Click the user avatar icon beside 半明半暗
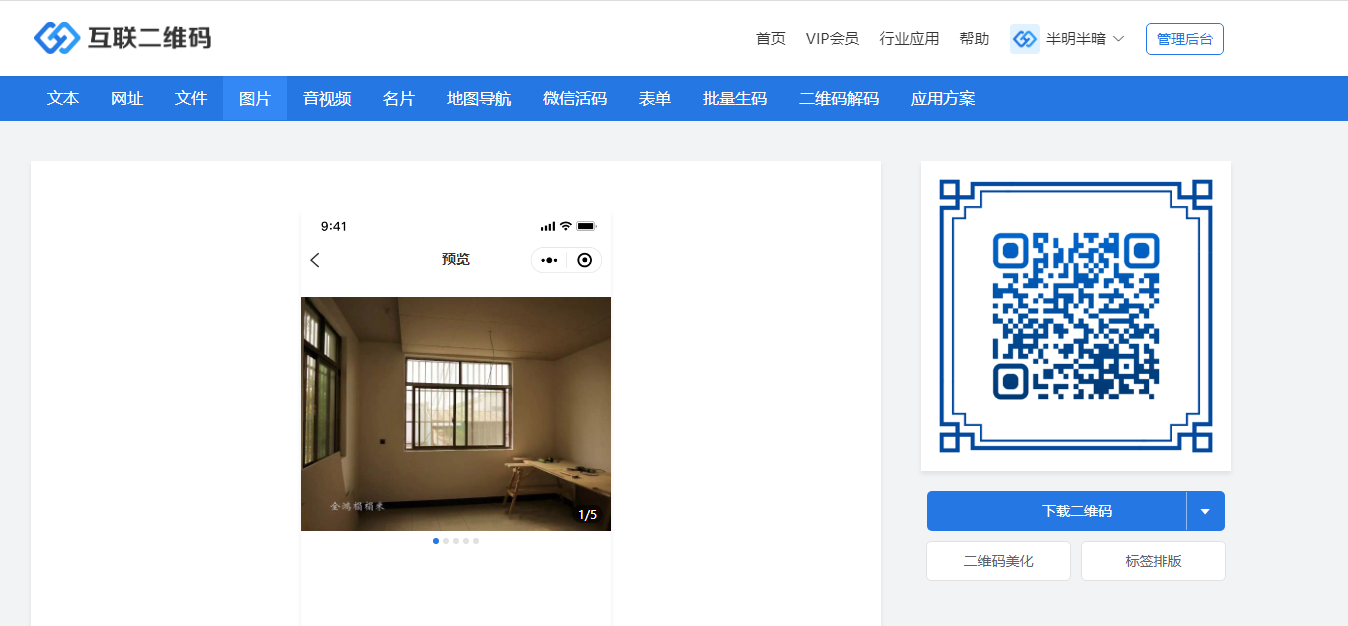This screenshot has width=1348, height=626. coord(1025,39)
